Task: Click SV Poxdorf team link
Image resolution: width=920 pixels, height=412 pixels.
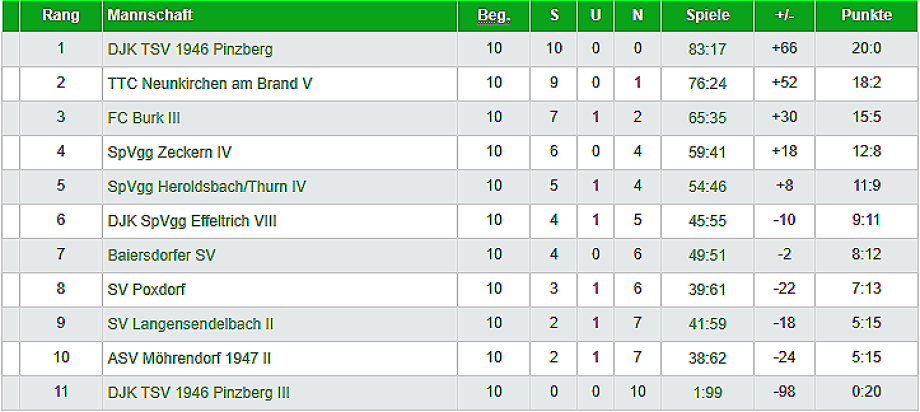Action: [x=147, y=289]
